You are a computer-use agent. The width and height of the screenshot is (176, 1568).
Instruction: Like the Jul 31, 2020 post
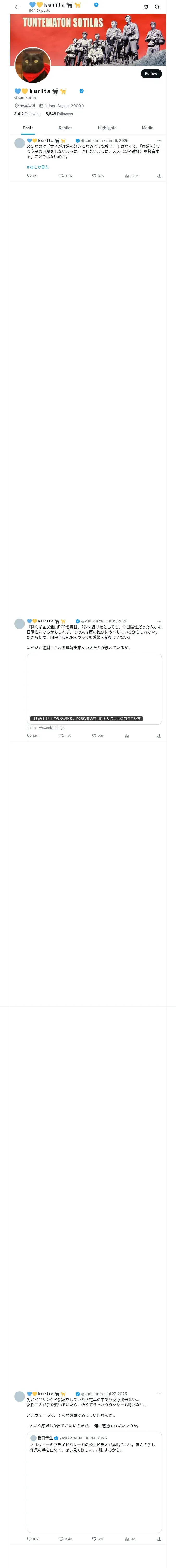(x=98, y=736)
